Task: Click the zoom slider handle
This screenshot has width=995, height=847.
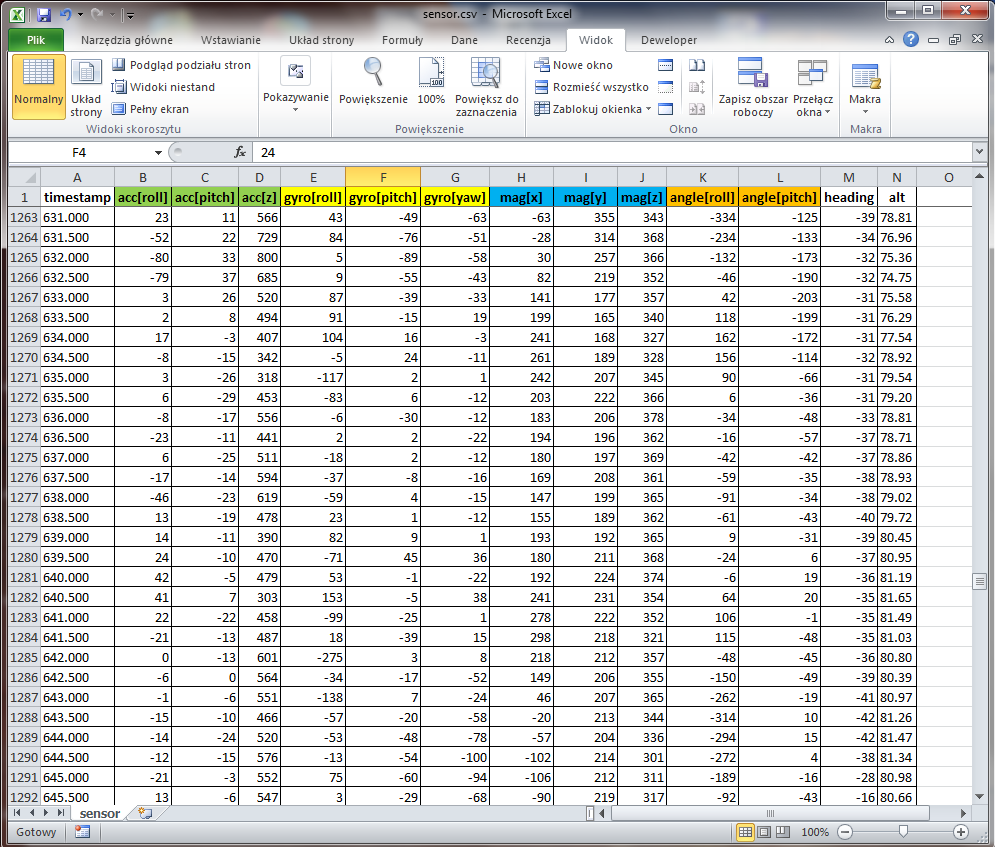Action: click(903, 832)
